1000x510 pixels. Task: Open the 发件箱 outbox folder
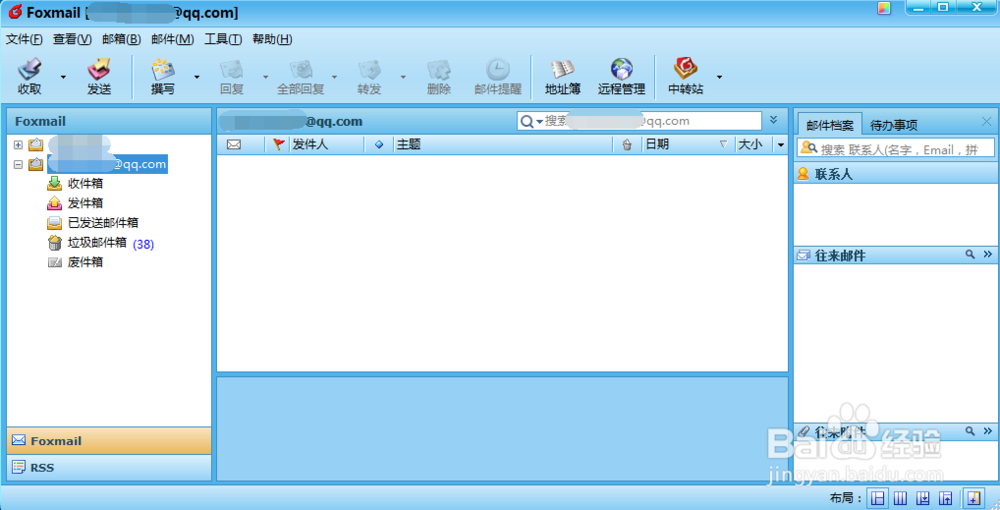[x=75, y=203]
